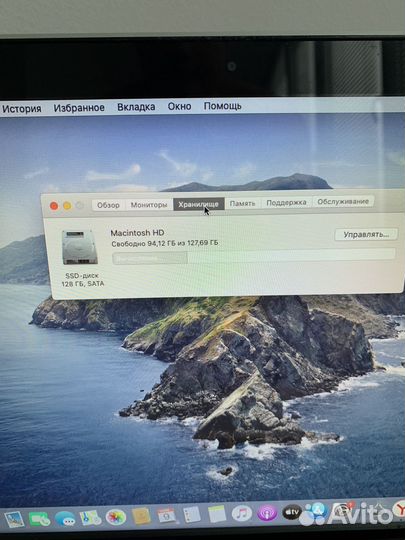
Task: Open the История menu
Action: pos(21,108)
